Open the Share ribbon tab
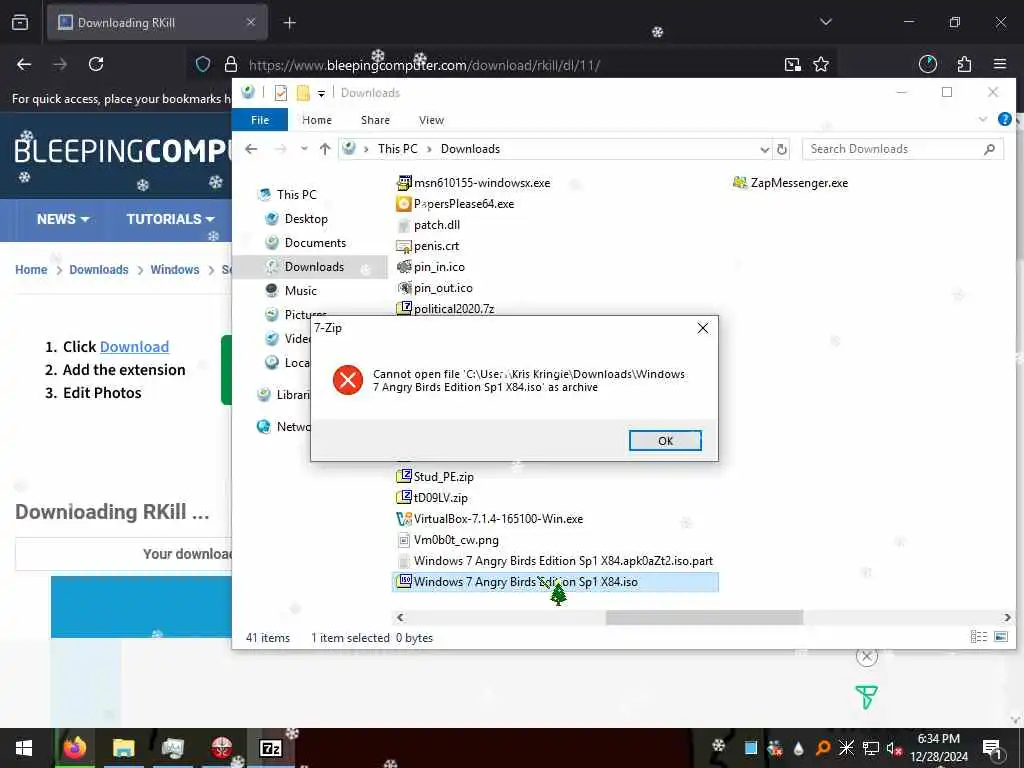This screenshot has height=768, width=1024. coord(376,120)
